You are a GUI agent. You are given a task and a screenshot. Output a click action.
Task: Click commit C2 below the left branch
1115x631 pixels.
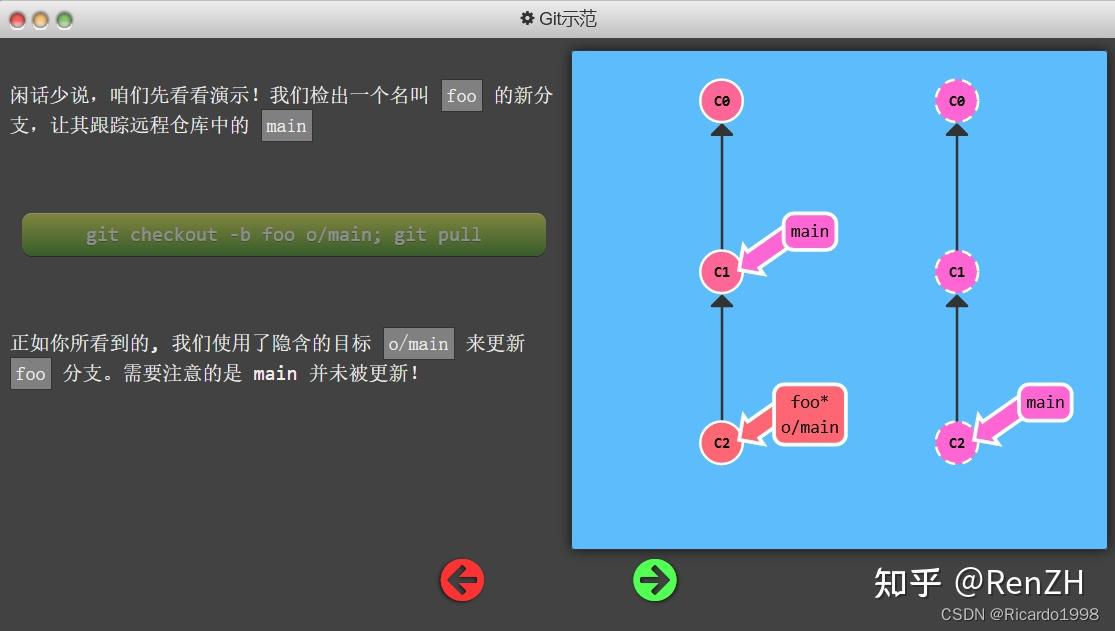click(x=720, y=443)
